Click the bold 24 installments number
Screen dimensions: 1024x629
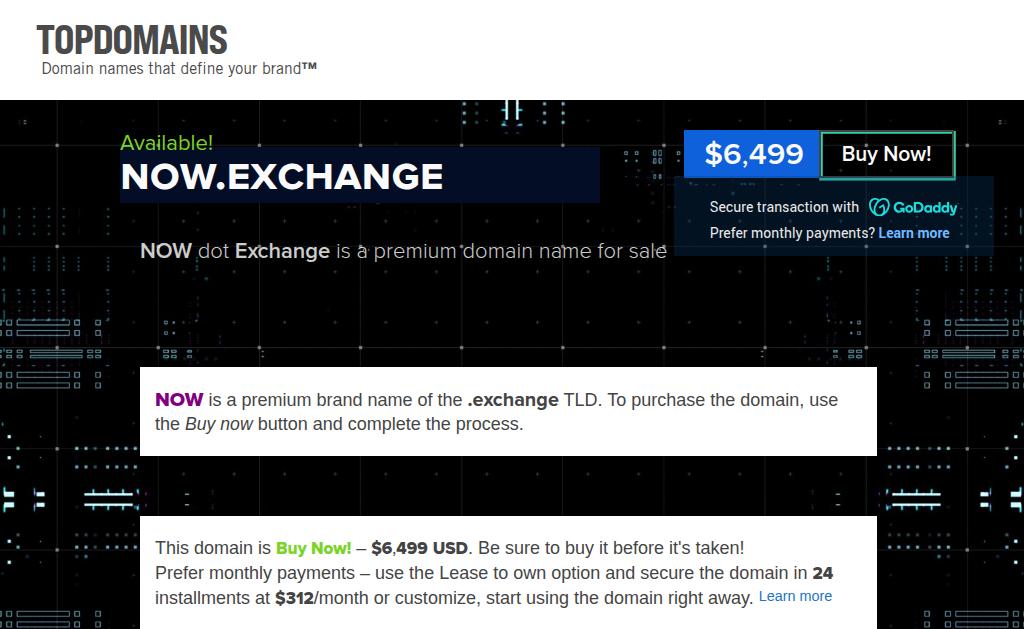(822, 574)
